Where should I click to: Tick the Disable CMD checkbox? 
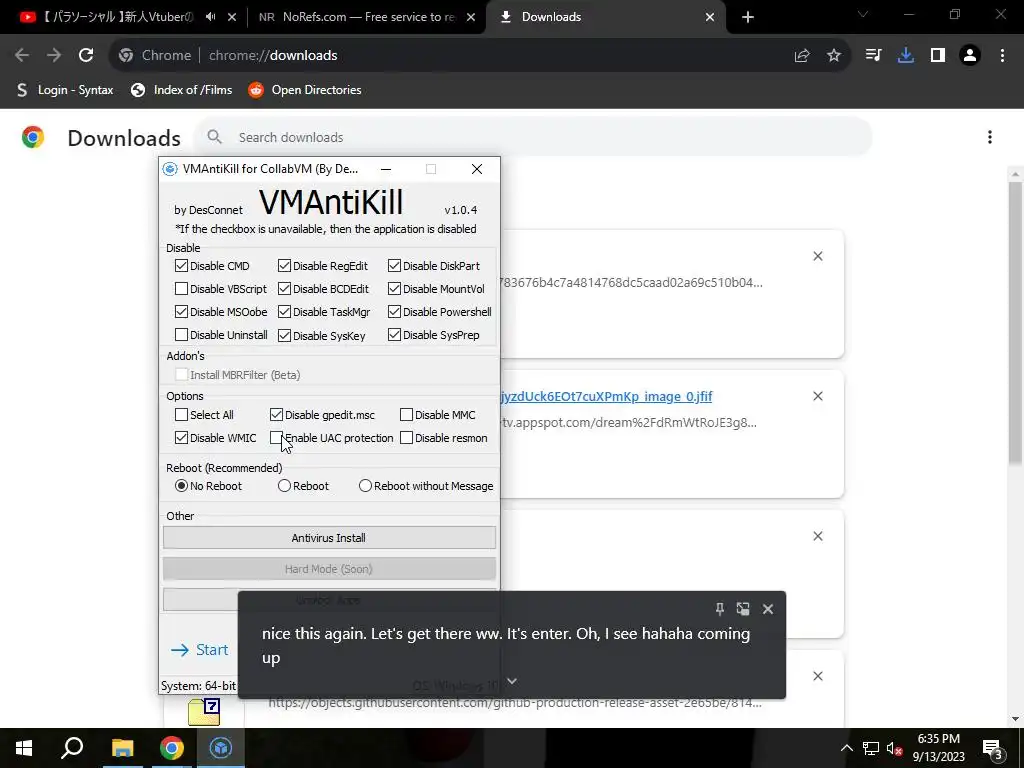(x=182, y=266)
